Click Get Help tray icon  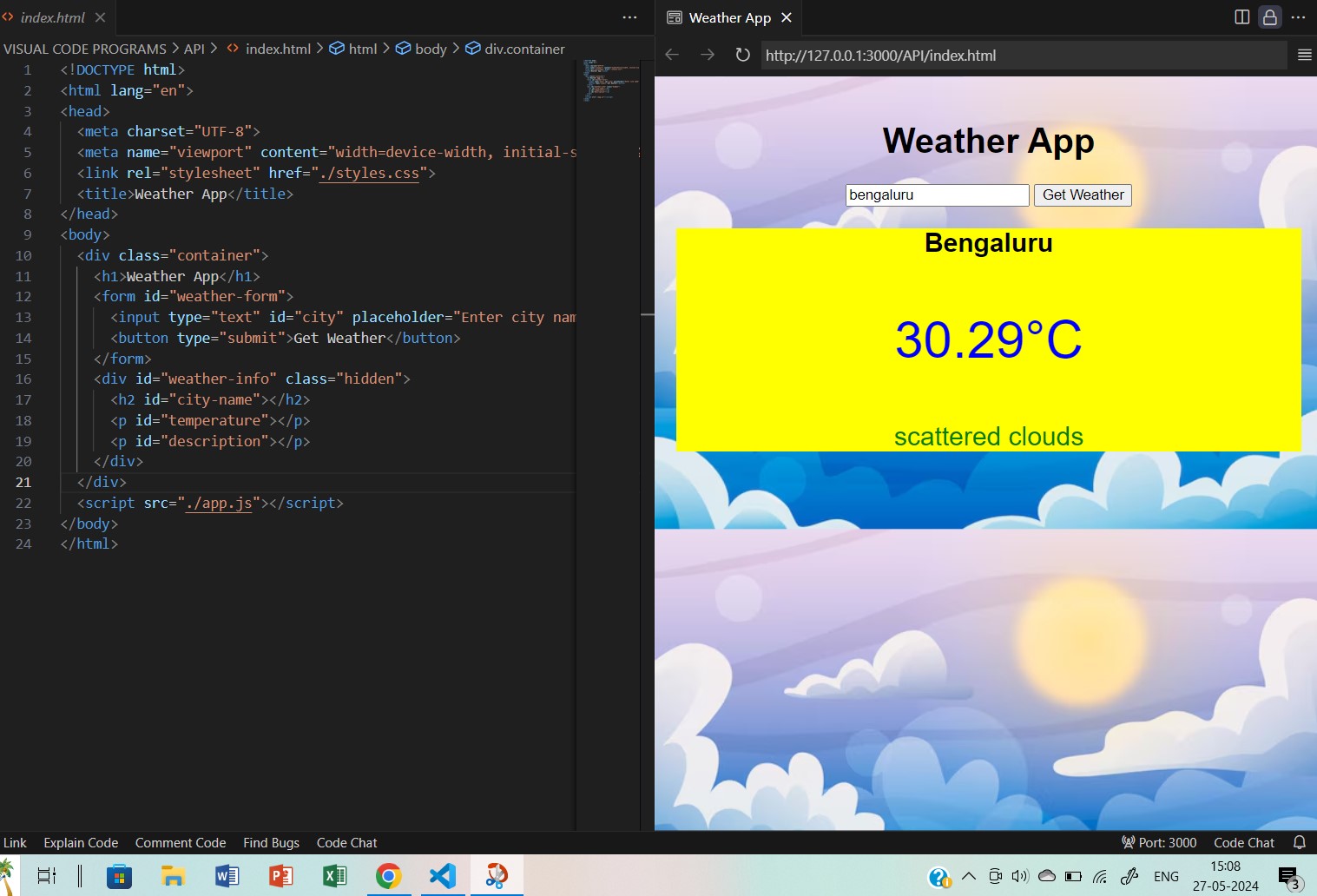tap(939, 877)
